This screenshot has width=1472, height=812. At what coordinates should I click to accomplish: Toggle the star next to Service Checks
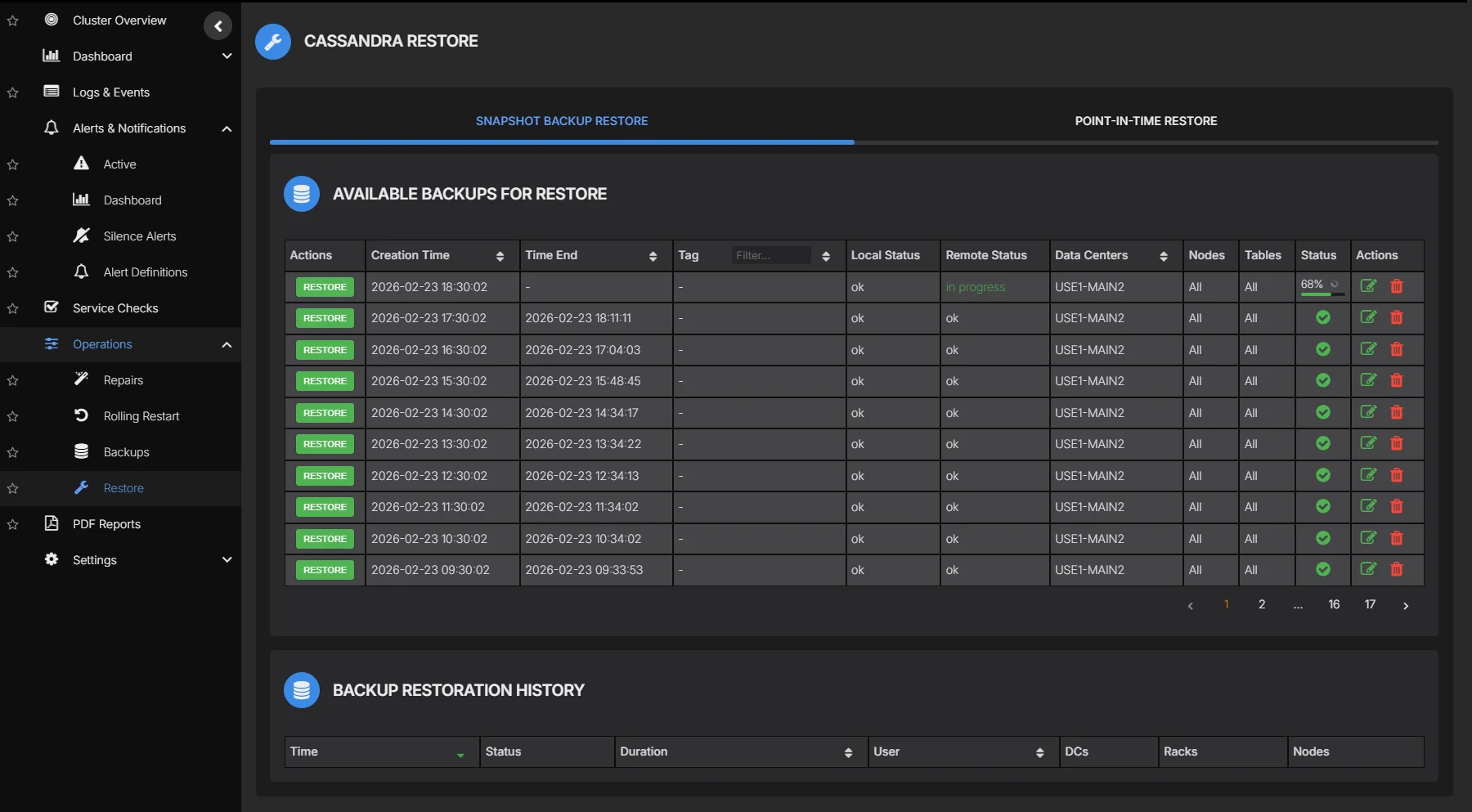coord(13,308)
